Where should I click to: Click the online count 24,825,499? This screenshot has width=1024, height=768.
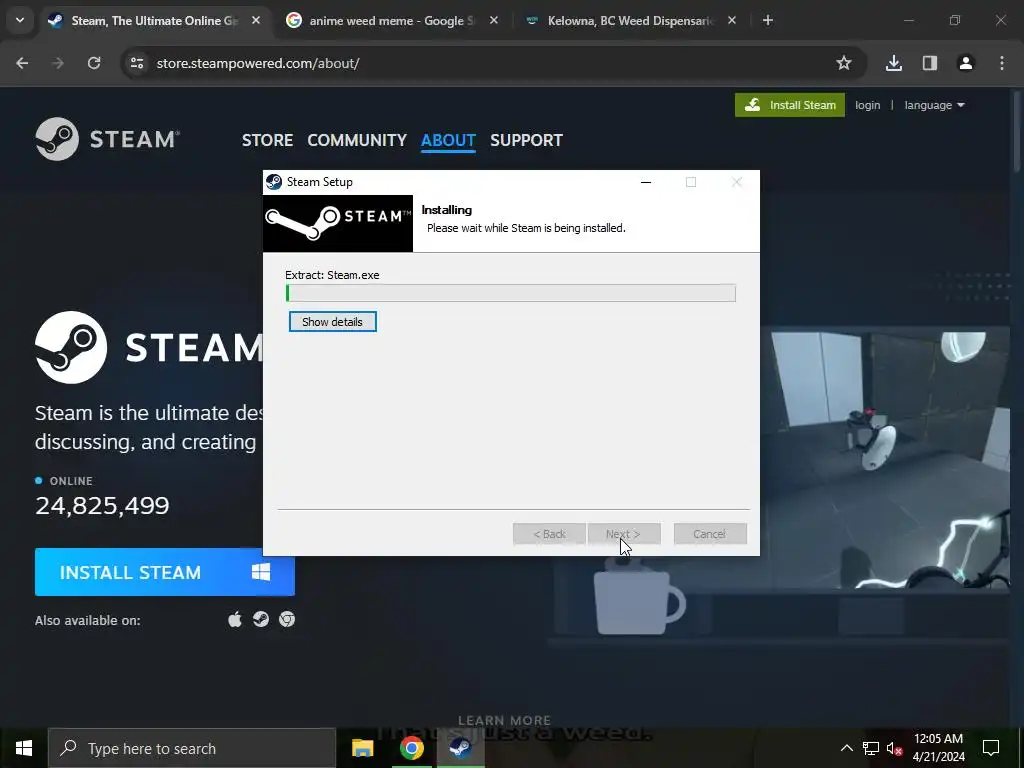(103, 505)
